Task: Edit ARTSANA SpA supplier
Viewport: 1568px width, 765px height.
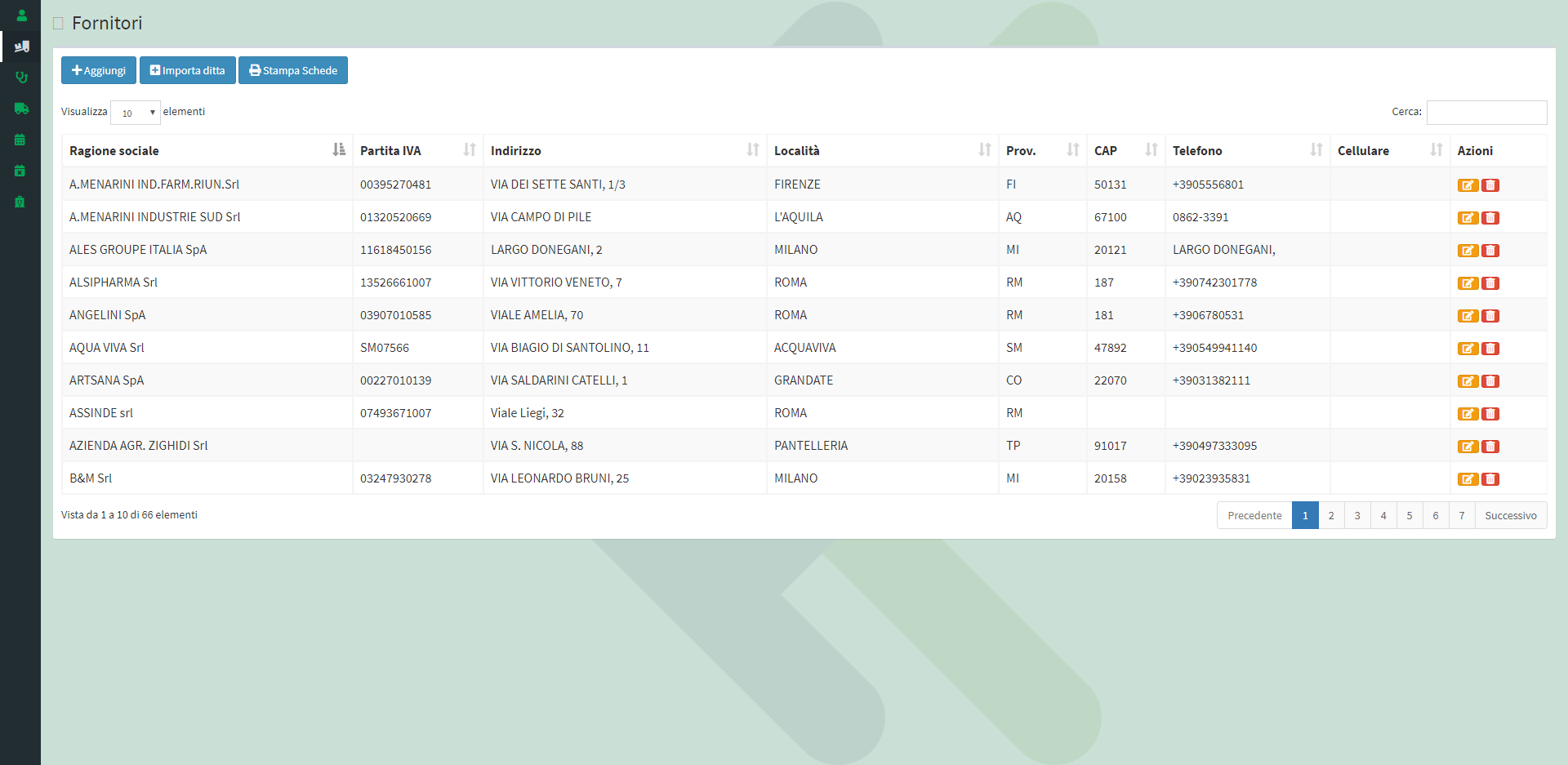Action: point(1468,381)
